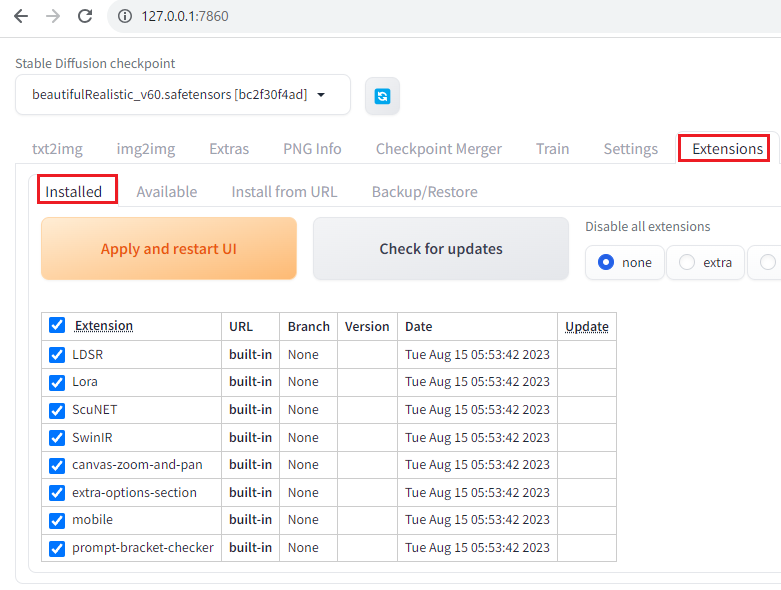781x590 pixels.
Task: Select the 'none' radio option
Action: tap(605, 262)
